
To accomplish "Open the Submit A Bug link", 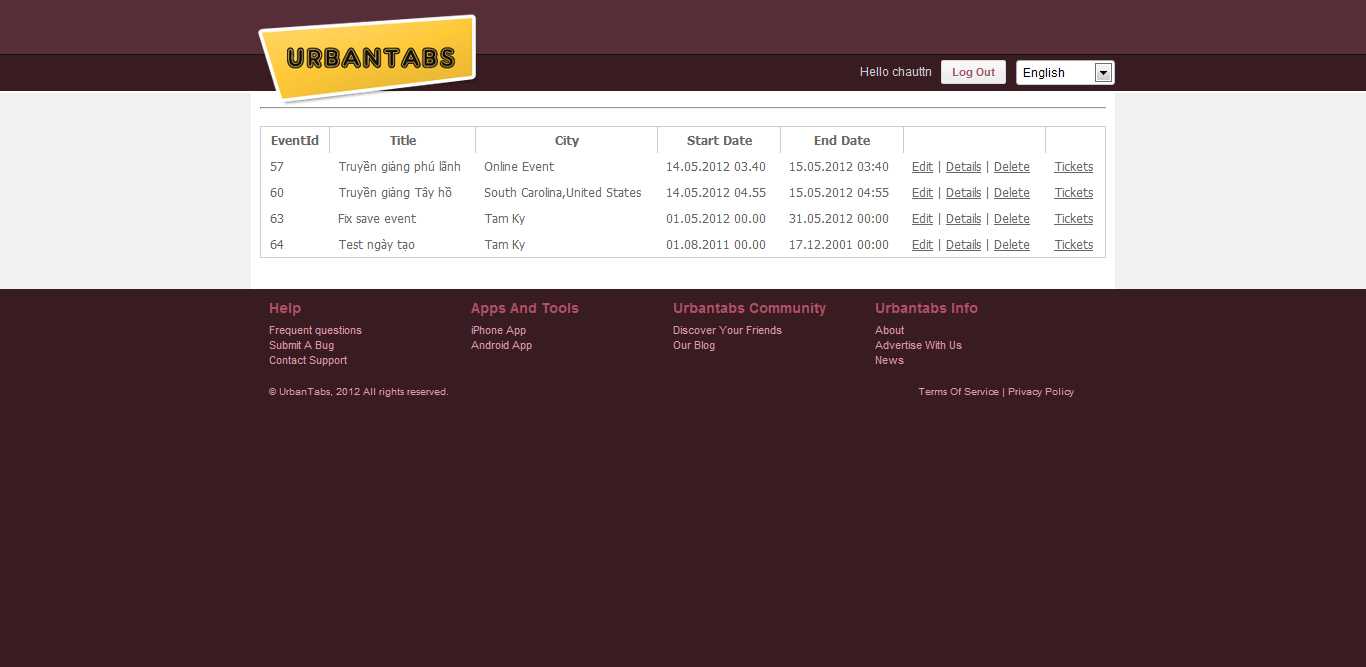I will click(x=301, y=345).
